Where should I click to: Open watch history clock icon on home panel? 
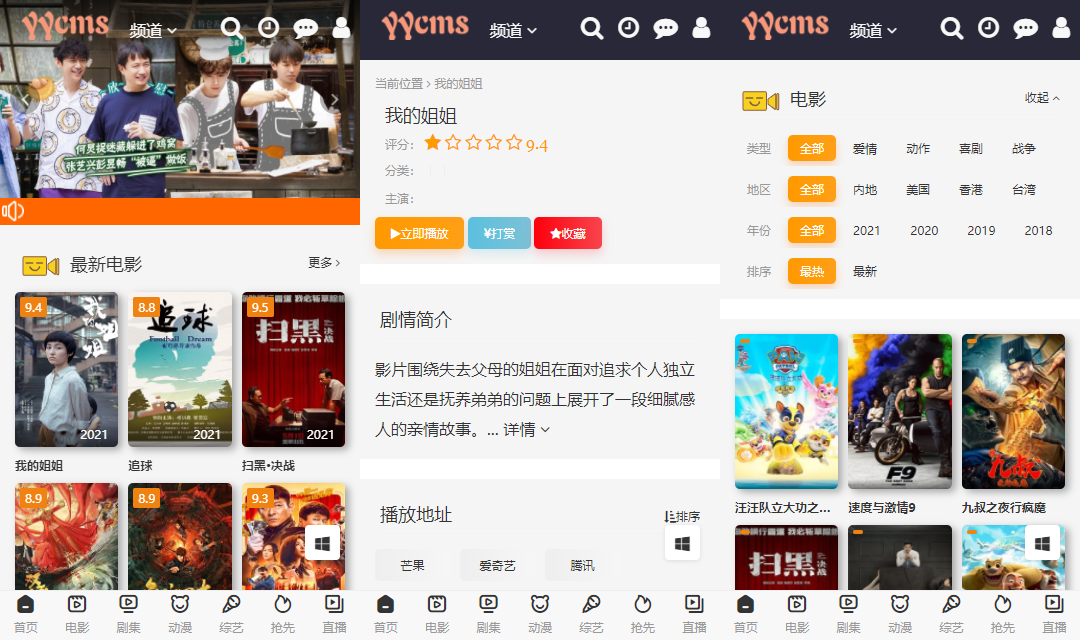tap(268, 28)
